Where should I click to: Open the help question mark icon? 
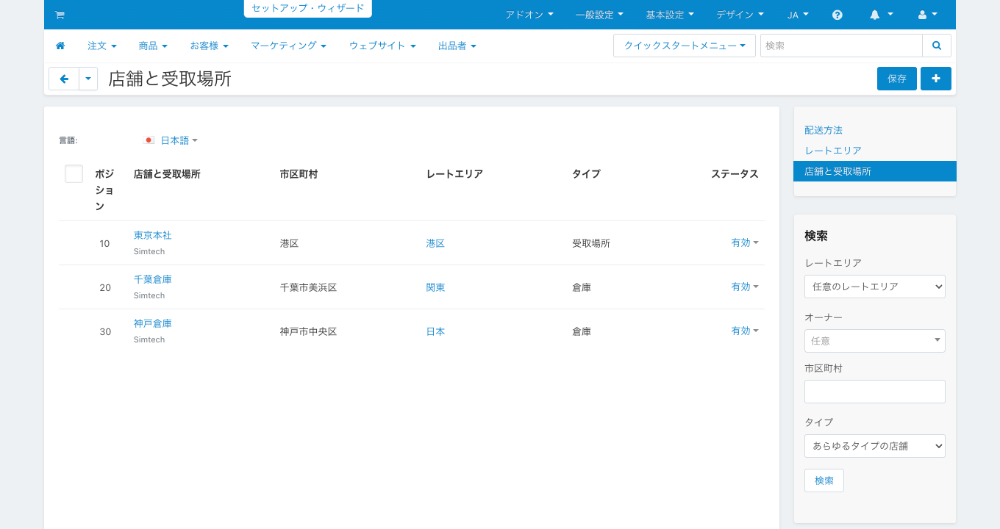click(837, 15)
